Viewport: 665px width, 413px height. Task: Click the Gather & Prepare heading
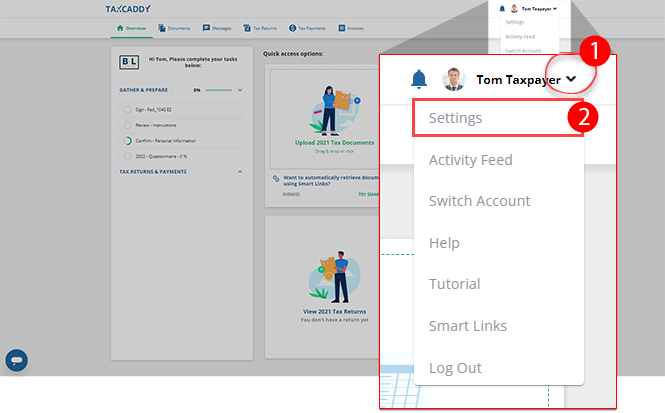(143, 90)
